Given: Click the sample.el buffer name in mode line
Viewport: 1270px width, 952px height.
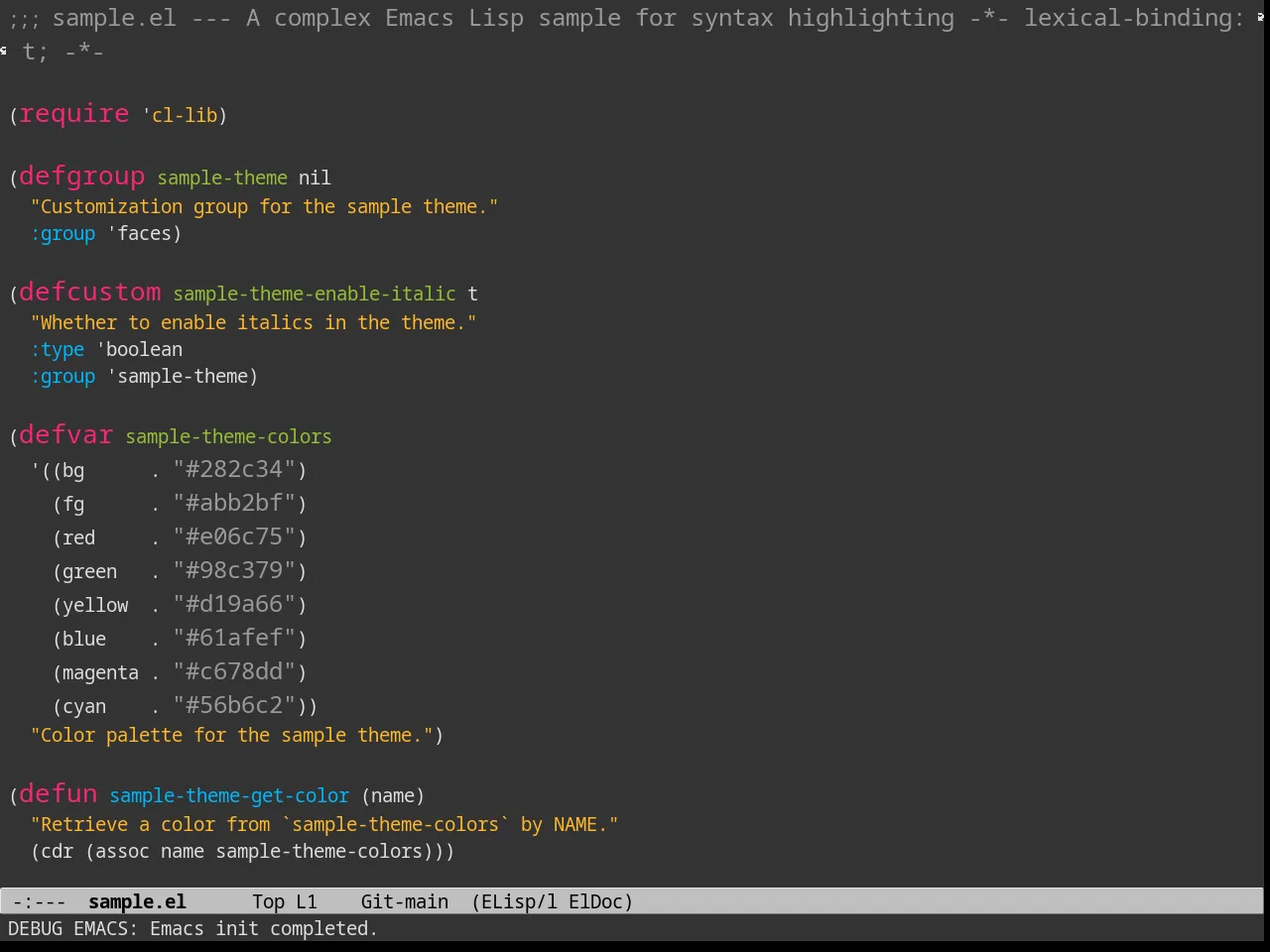Looking at the screenshot, I should [137, 901].
